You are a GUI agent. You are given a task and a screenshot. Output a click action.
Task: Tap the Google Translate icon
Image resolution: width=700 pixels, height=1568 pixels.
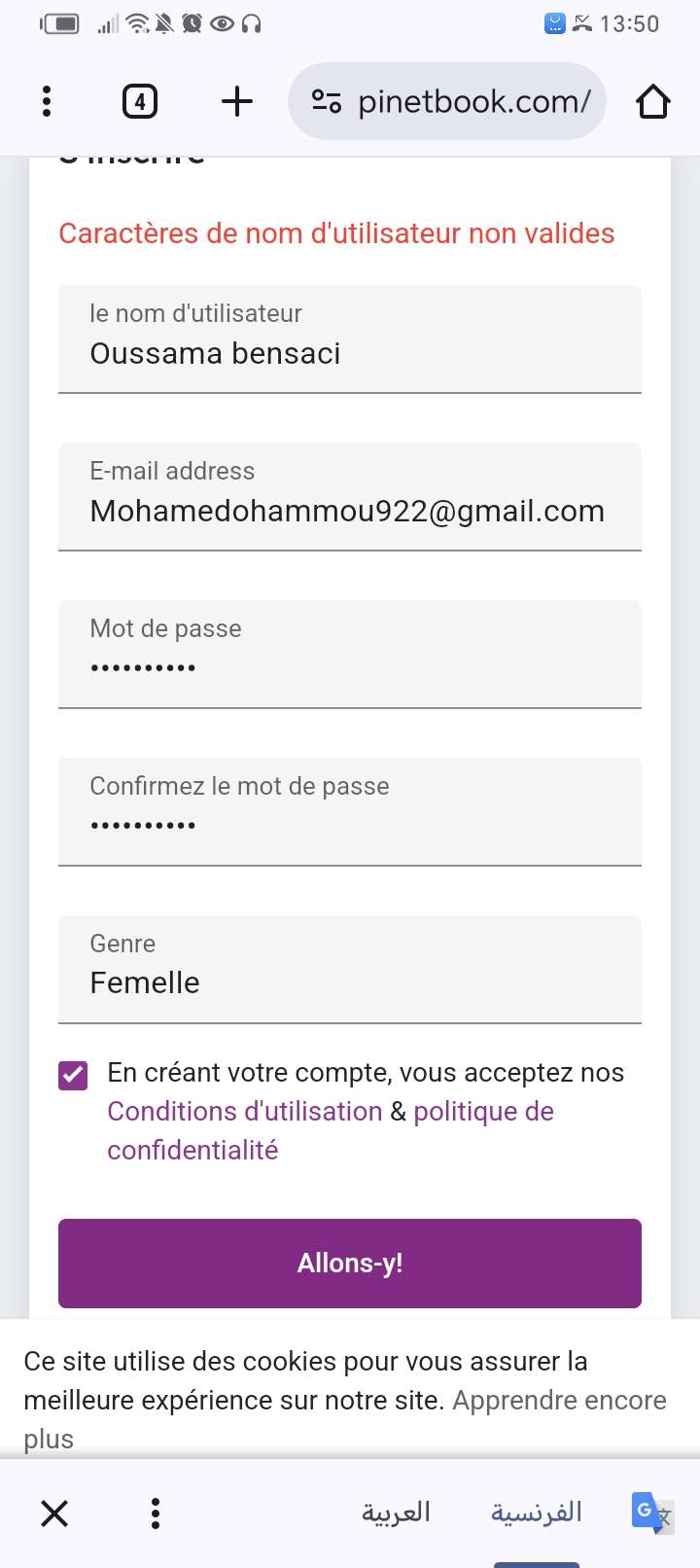[x=652, y=1513]
